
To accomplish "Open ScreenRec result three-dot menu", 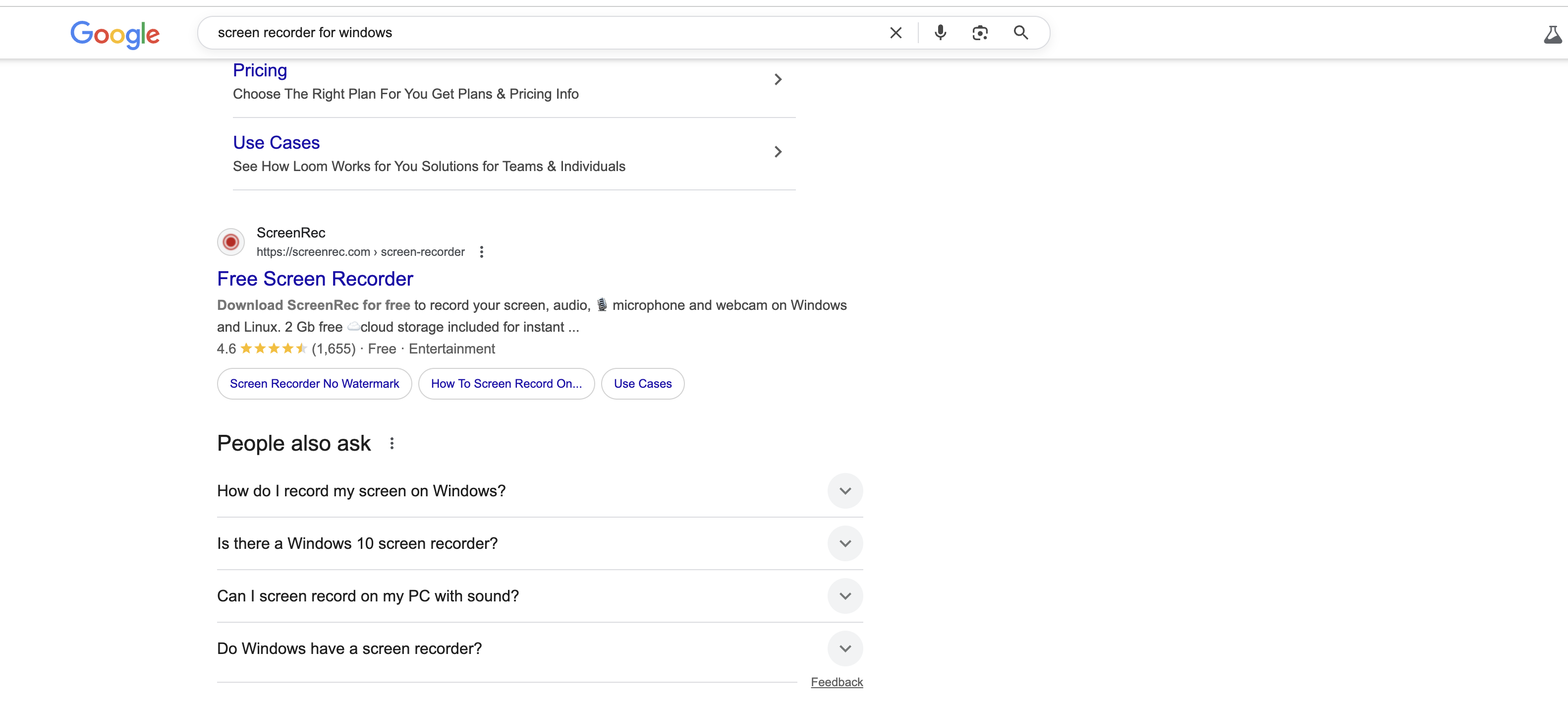I will pos(482,252).
